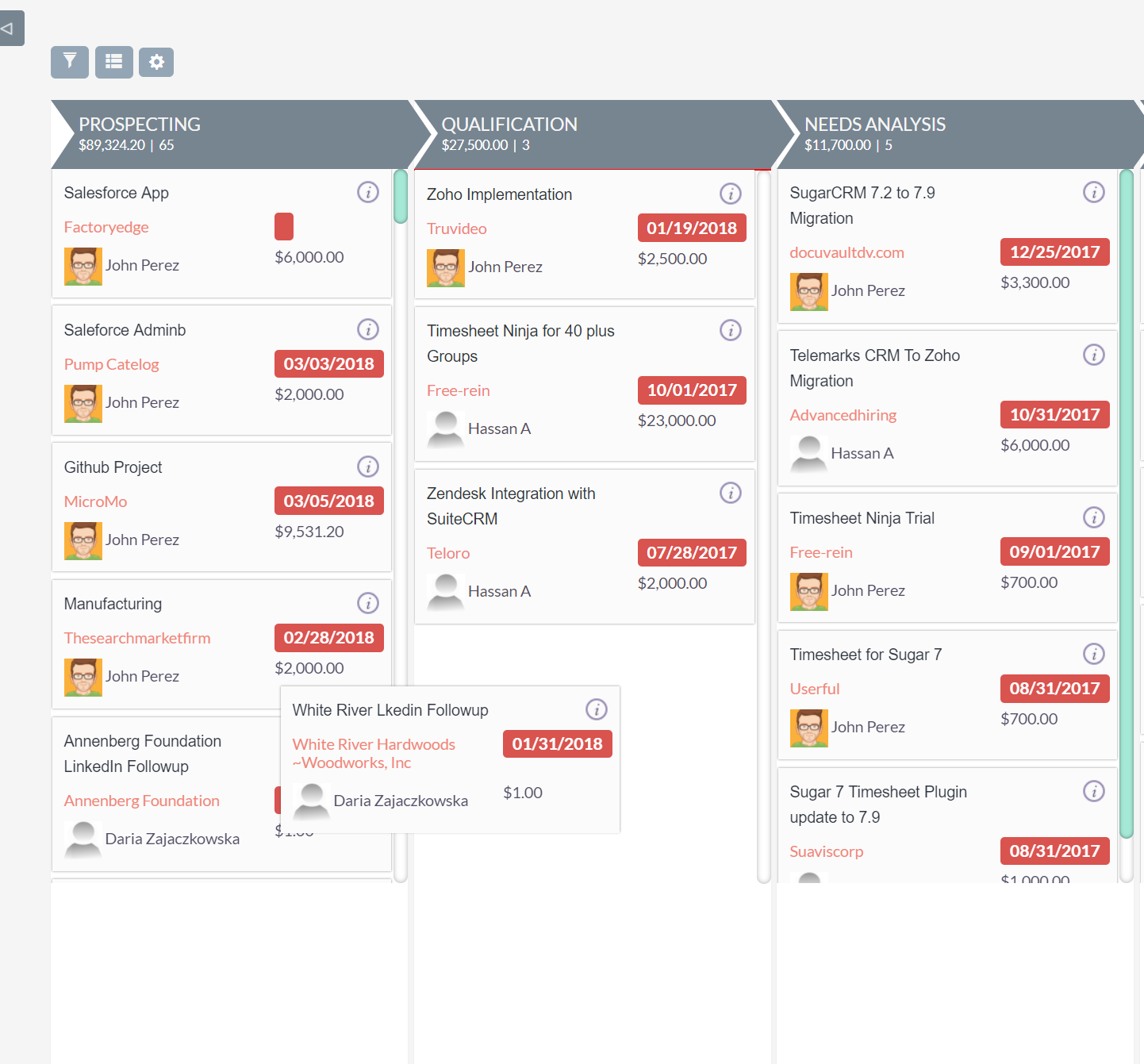This screenshot has width=1144, height=1064.
Task: Open the Pump Catelog account link
Action: (111, 364)
